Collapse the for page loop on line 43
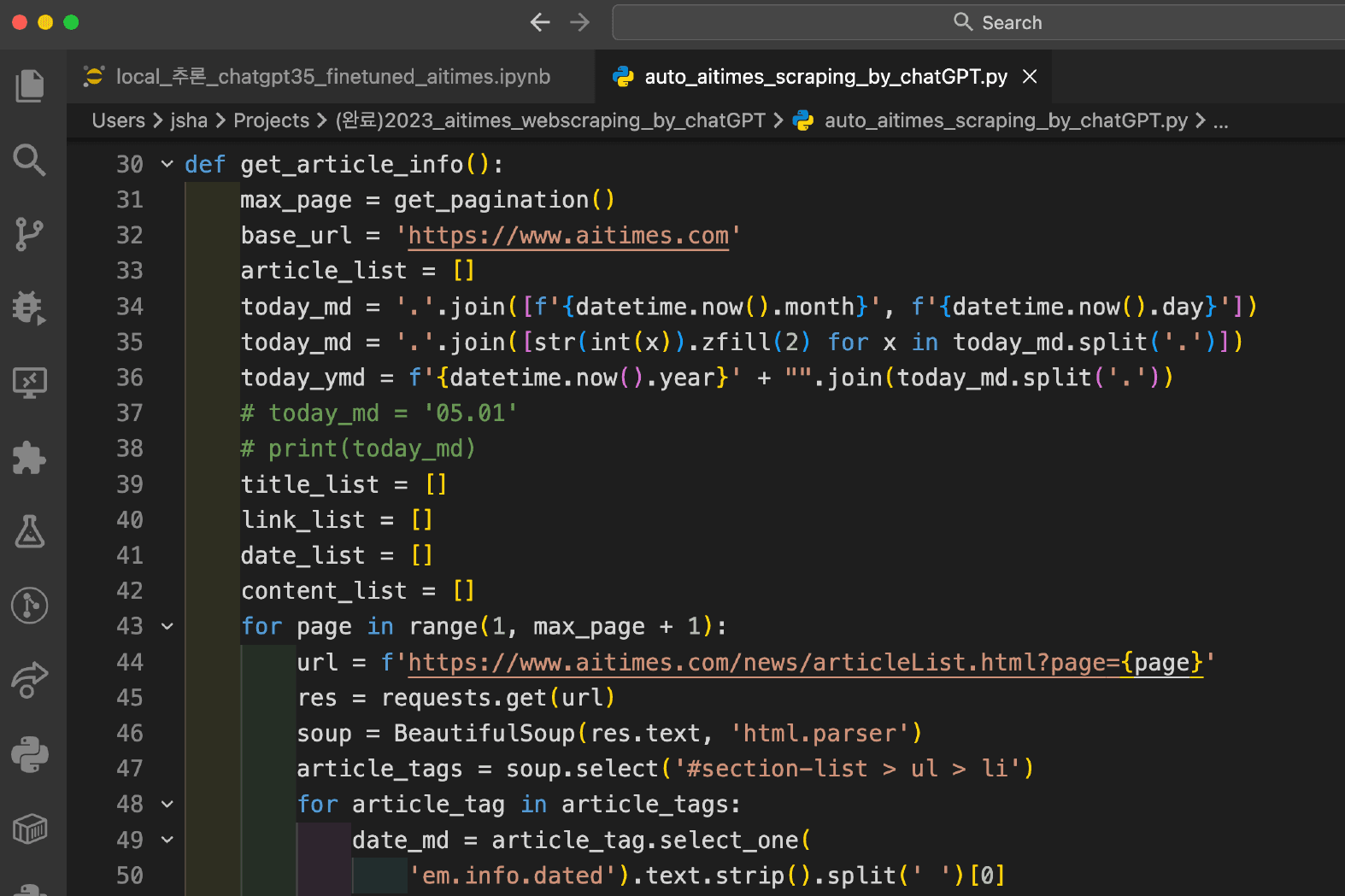The width and height of the screenshot is (1345, 896). [167, 626]
